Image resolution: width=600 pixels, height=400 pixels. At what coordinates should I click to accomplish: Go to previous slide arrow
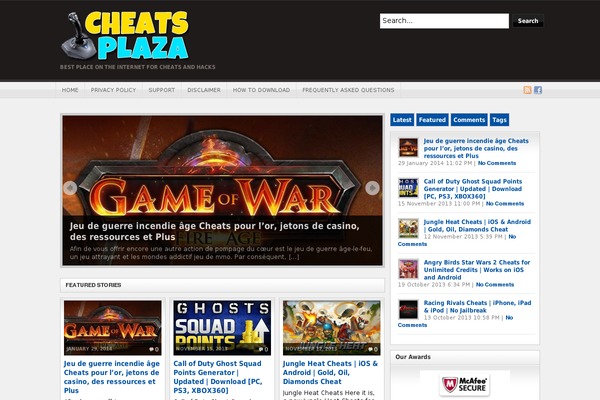(70, 188)
